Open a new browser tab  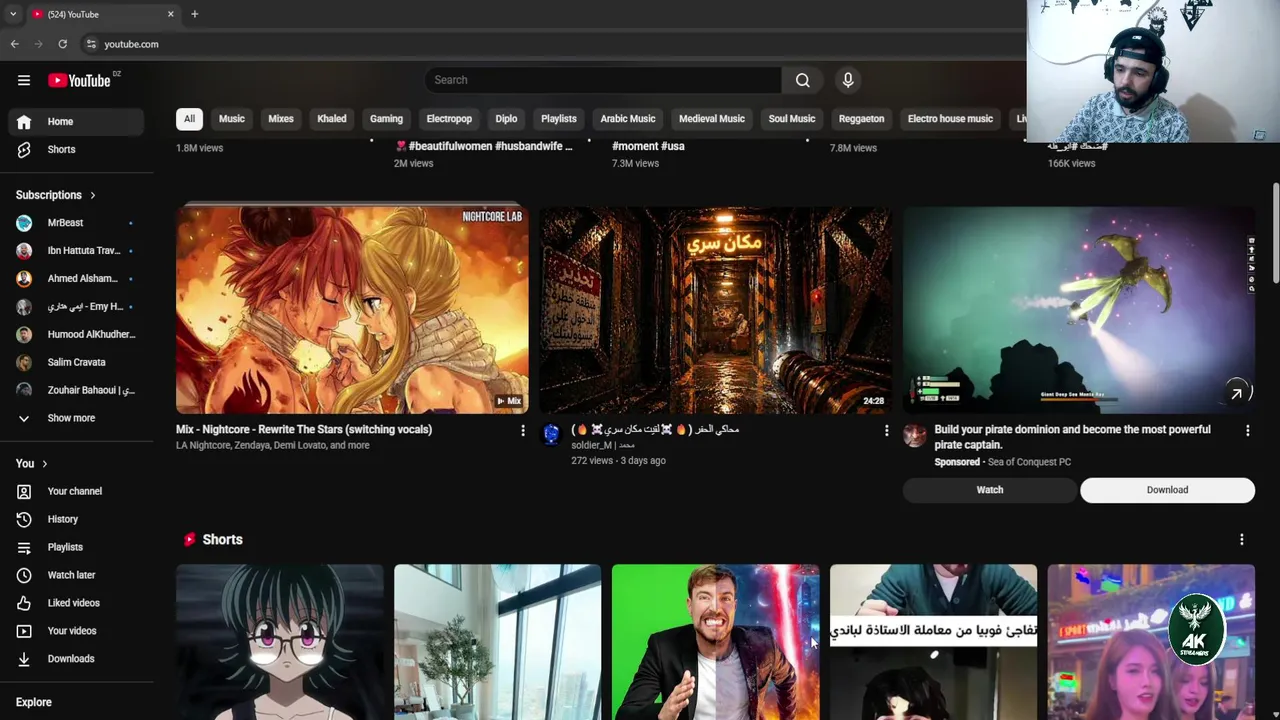(x=194, y=14)
